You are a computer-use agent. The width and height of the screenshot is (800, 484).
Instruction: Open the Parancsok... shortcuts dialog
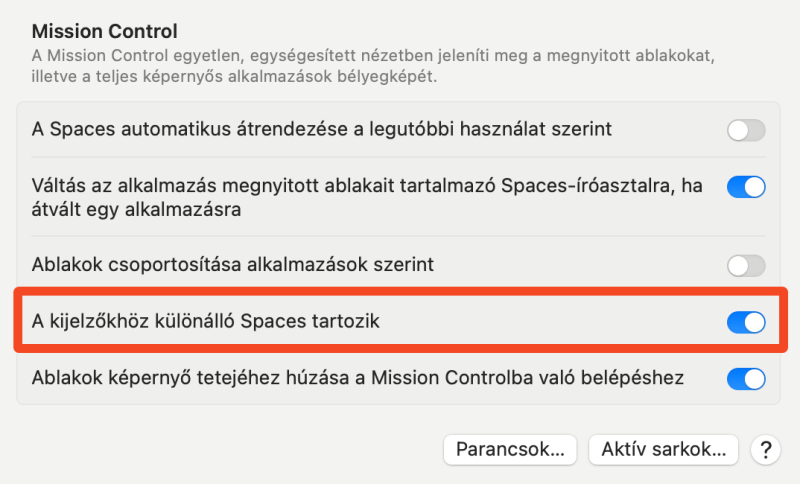pos(510,450)
